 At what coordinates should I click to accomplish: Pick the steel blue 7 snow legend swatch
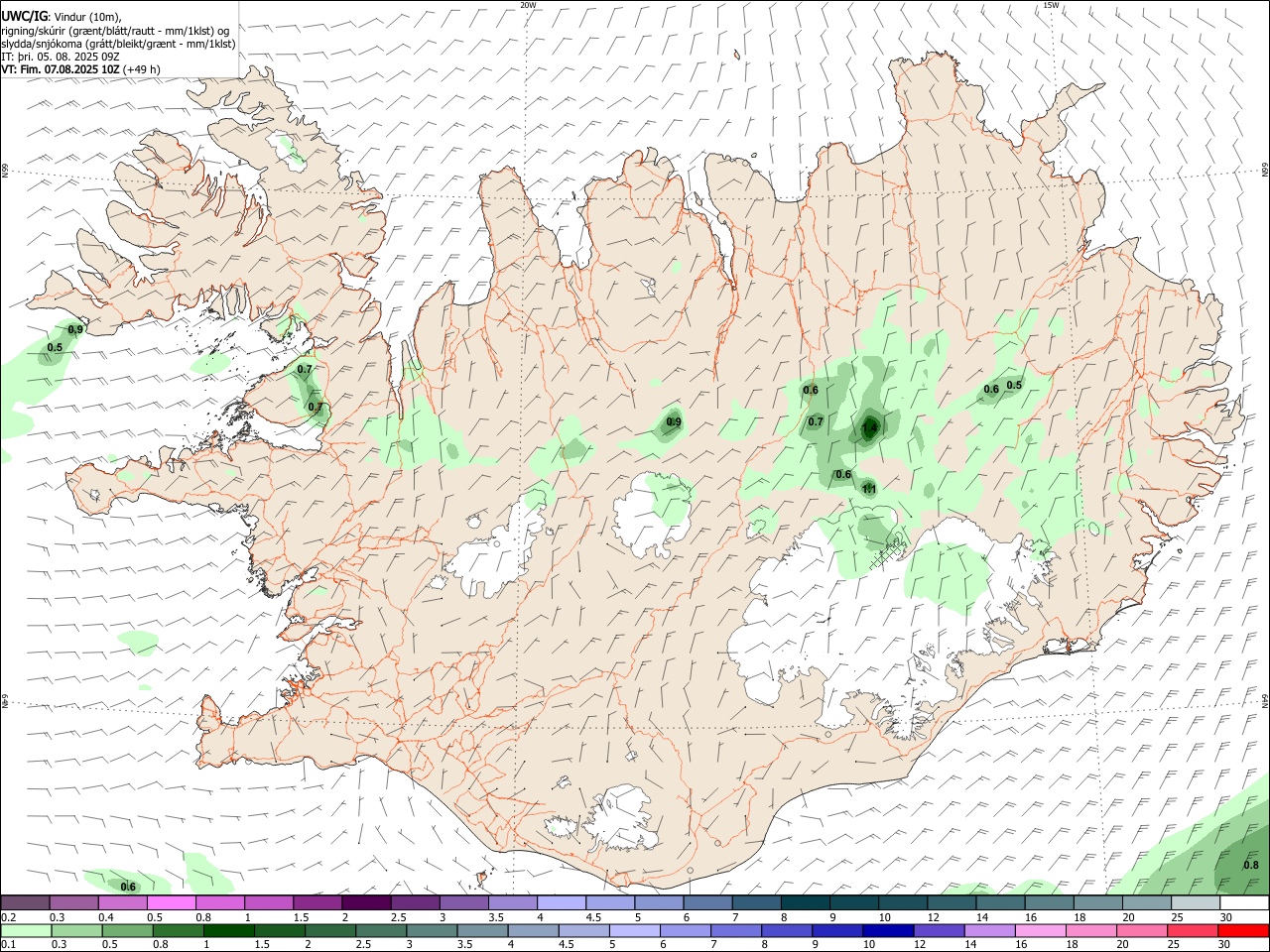tap(757, 903)
